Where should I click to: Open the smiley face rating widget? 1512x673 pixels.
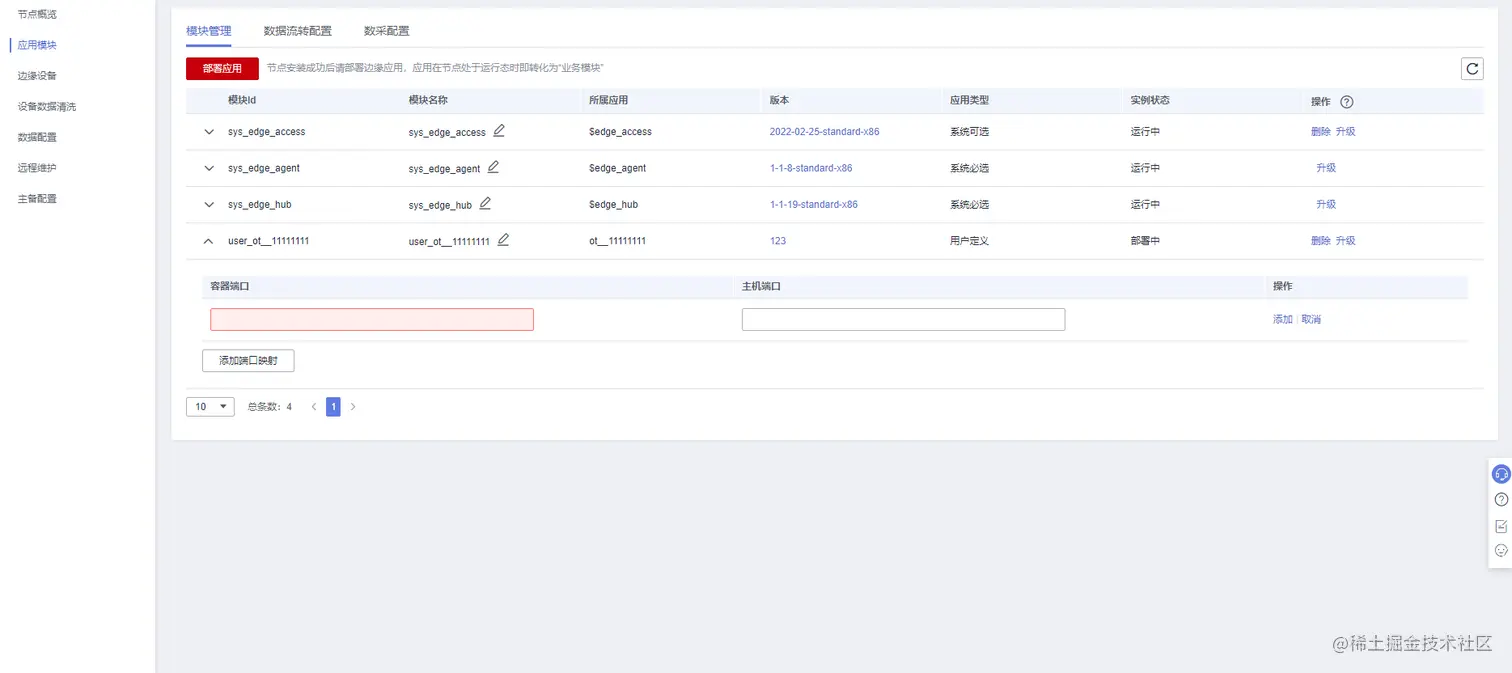click(1501, 550)
